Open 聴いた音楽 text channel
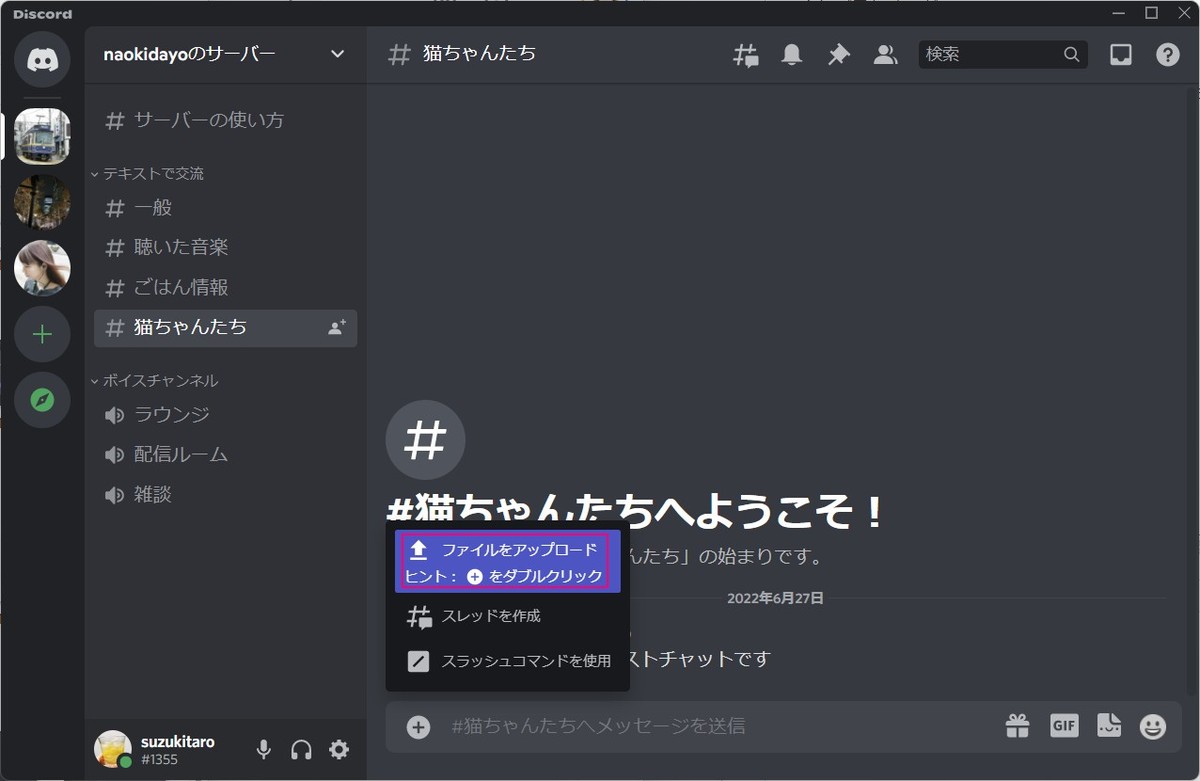 tap(225, 247)
